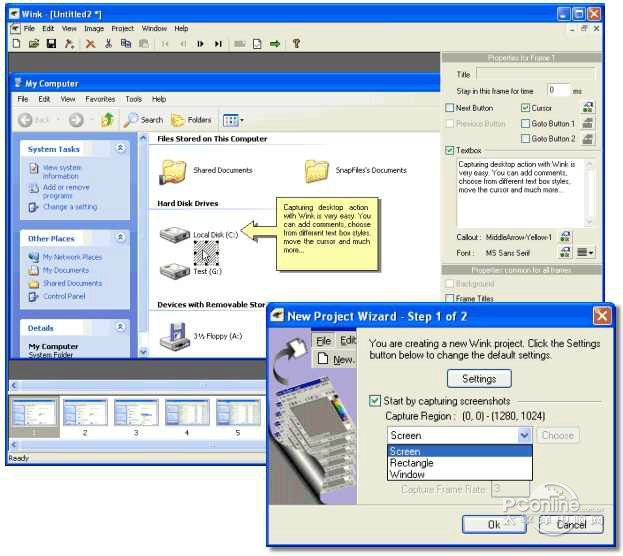The height and width of the screenshot is (556, 623).
Task: Enable the Next Button checkbox
Action: (x=450, y=108)
